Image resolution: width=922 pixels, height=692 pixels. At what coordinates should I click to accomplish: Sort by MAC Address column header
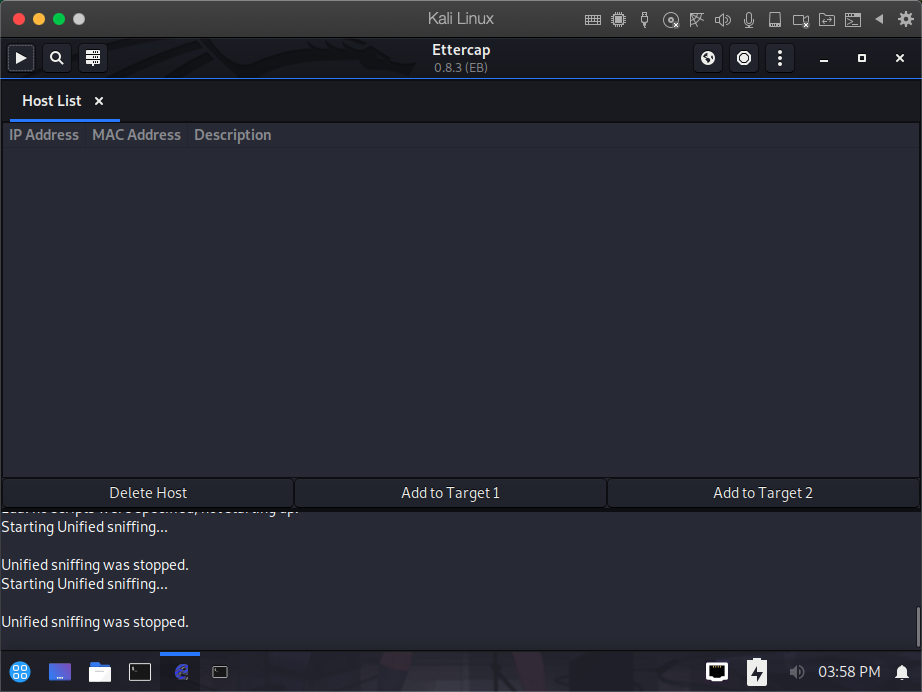136,135
